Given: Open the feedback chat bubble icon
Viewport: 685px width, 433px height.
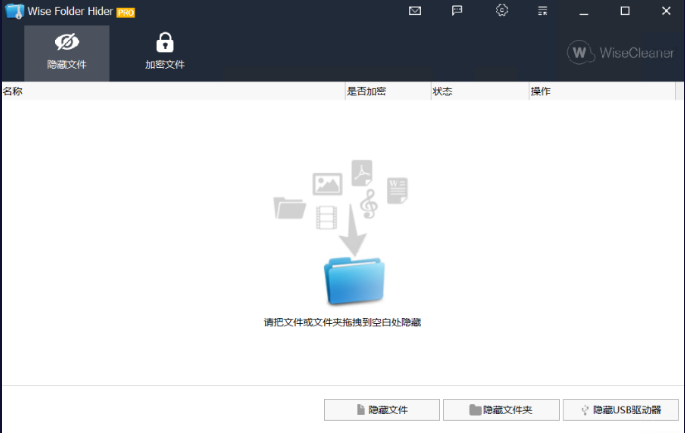Looking at the screenshot, I should [x=457, y=11].
